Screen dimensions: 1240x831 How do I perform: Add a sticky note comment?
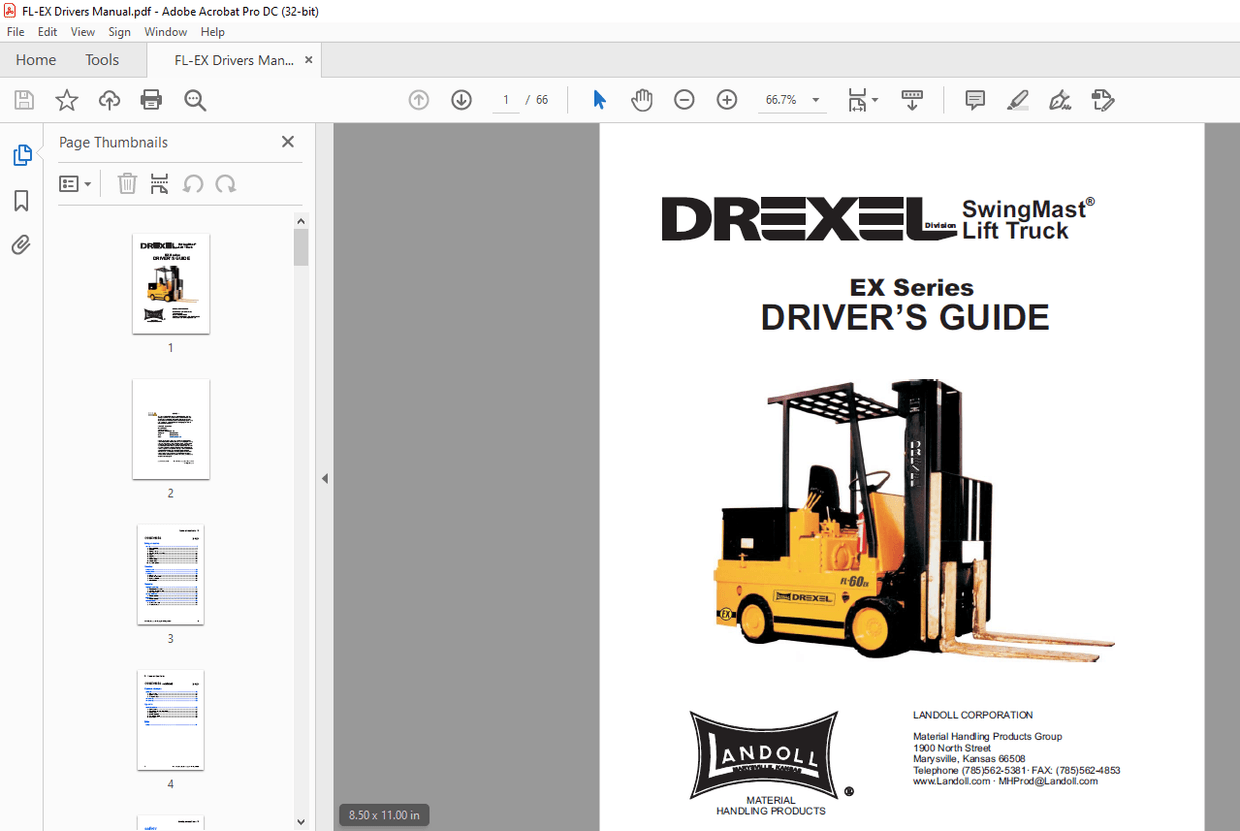pyautogui.click(x=974, y=100)
